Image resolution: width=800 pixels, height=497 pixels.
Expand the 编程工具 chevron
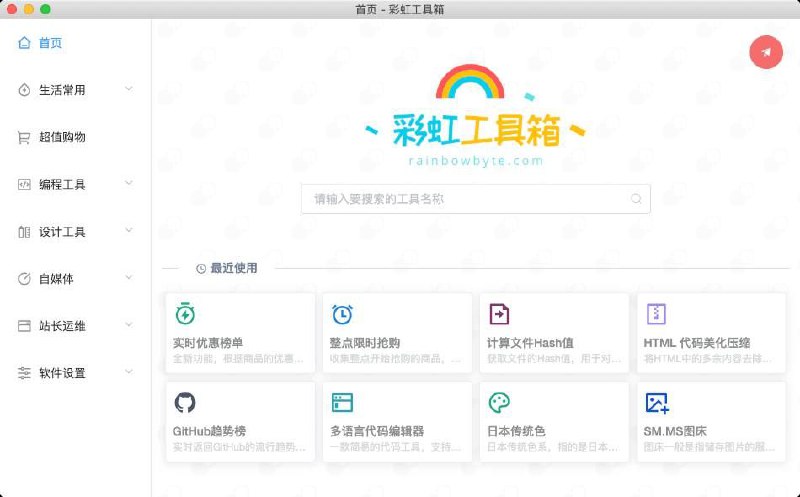coord(129,183)
